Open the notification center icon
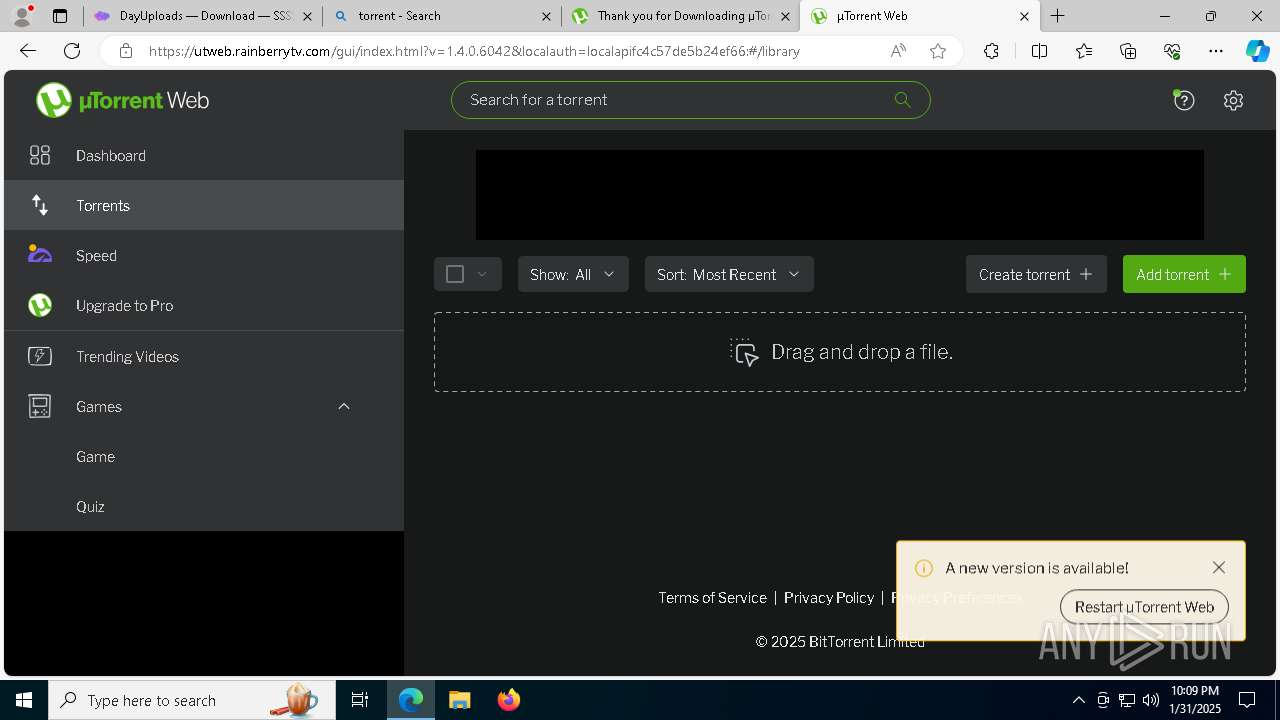The image size is (1280, 720). pos(1247,700)
